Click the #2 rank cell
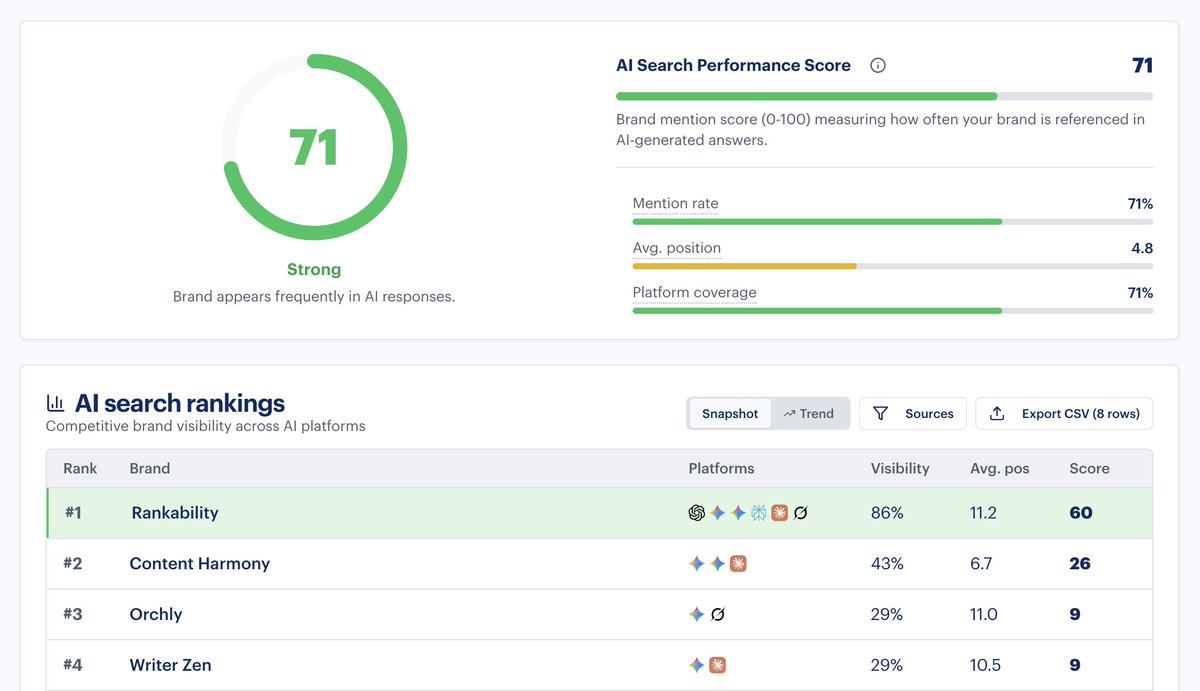 pyautogui.click(x=73, y=563)
